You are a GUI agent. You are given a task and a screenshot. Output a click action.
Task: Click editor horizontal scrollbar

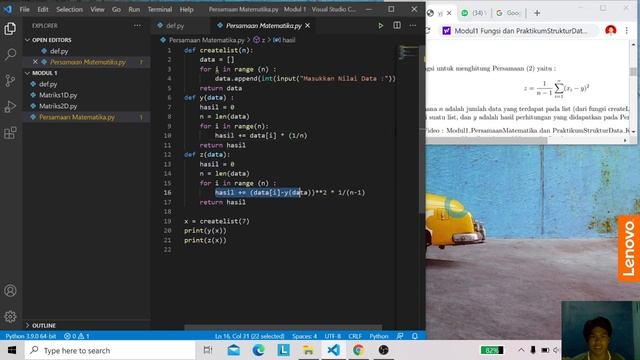tap(283, 327)
